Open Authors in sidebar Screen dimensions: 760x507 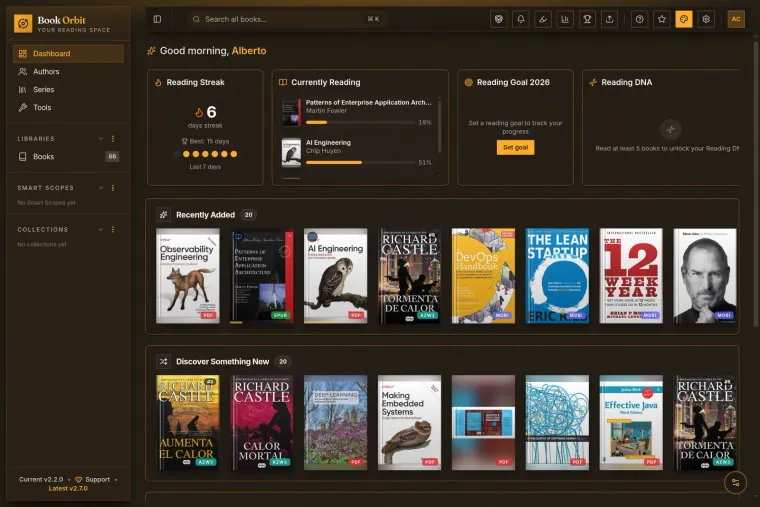68,72
